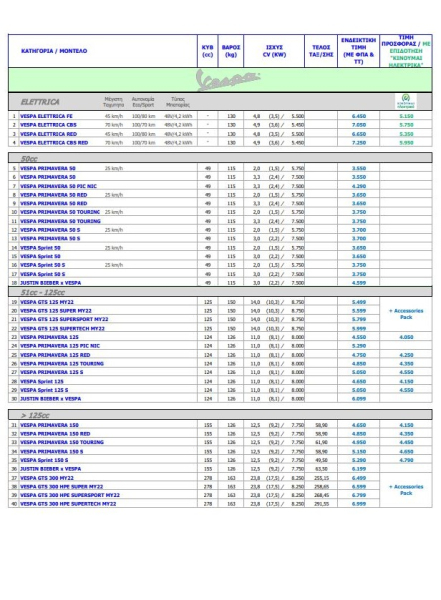Click offer price 5.150 for ELETTRICA FE
This screenshot has width=441, height=600.
tap(406, 116)
